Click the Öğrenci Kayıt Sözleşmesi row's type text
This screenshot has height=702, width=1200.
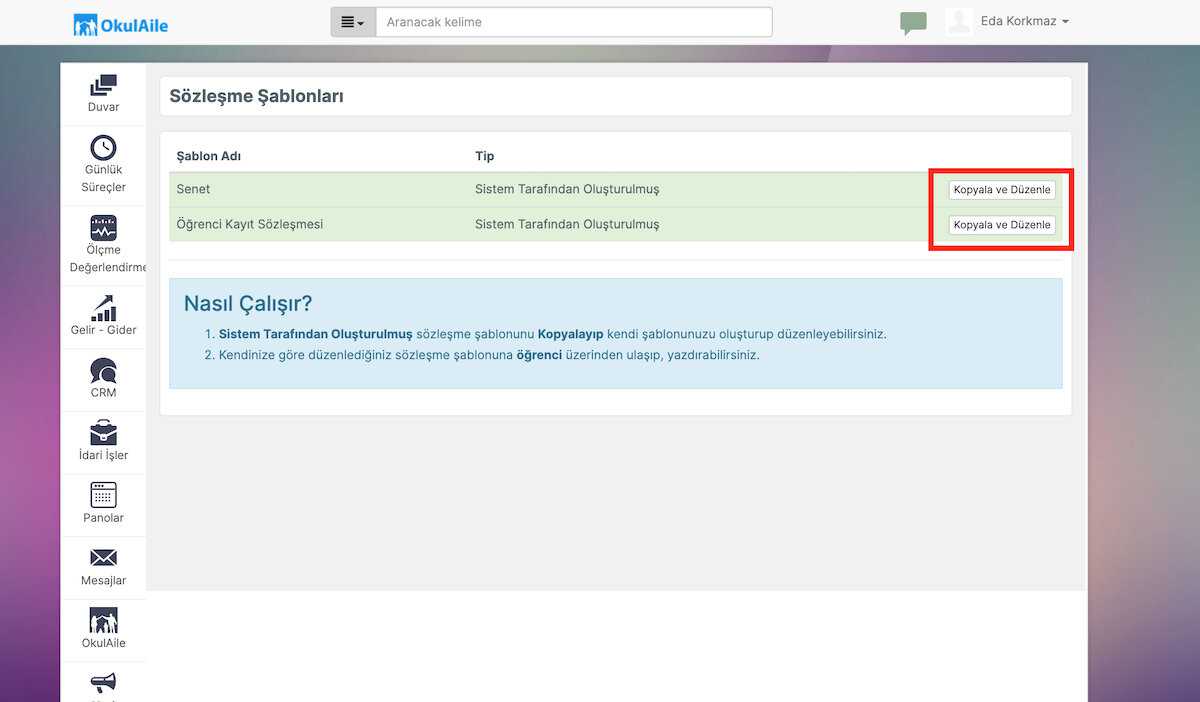click(x=567, y=224)
